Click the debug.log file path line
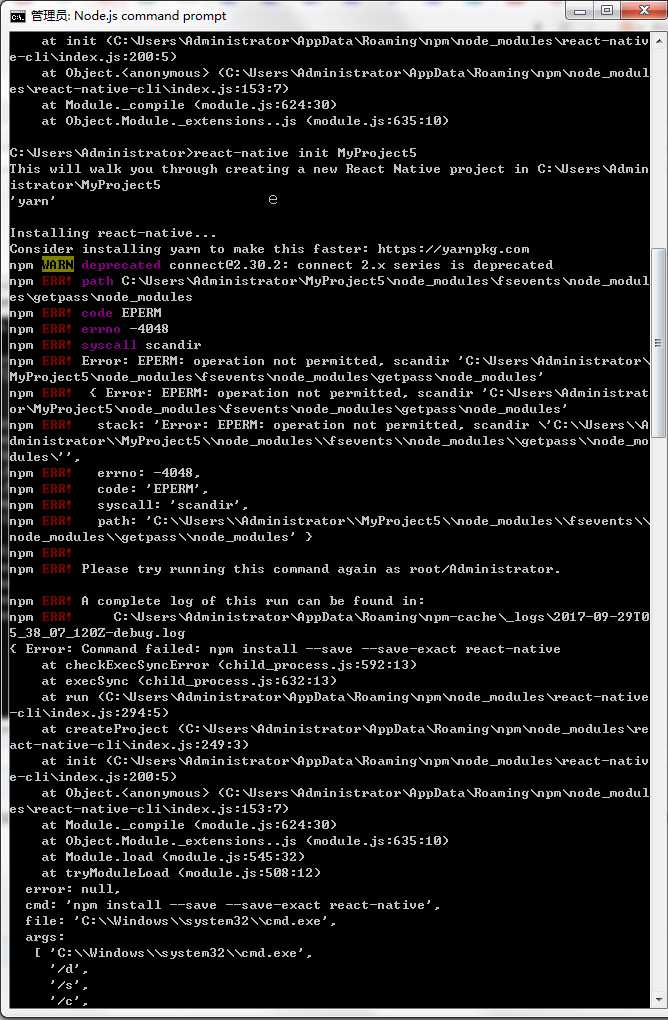Image resolution: width=668 pixels, height=1020 pixels. pyautogui.click(x=329, y=625)
